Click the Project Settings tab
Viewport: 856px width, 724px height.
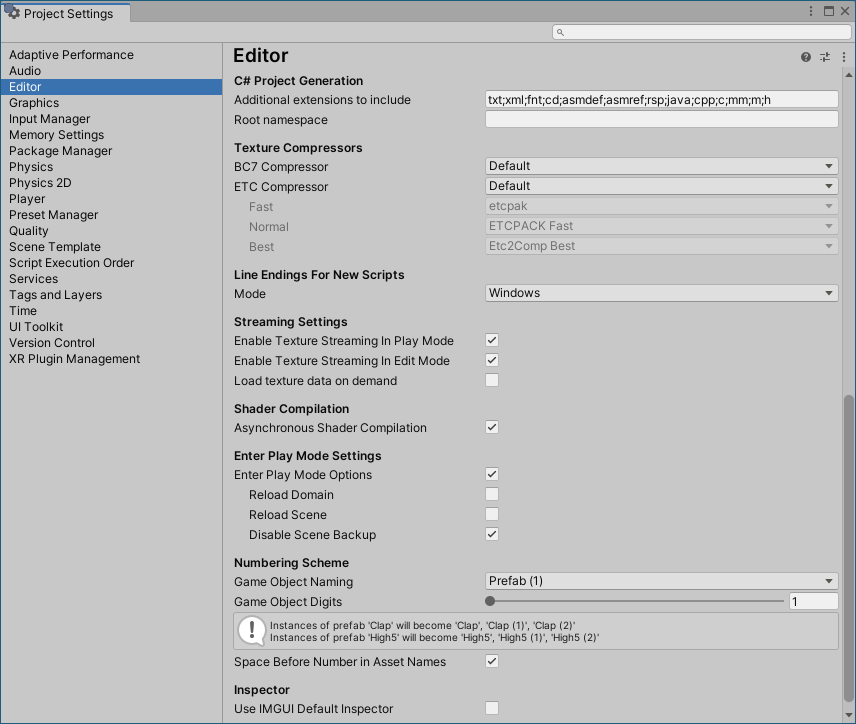(66, 14)
